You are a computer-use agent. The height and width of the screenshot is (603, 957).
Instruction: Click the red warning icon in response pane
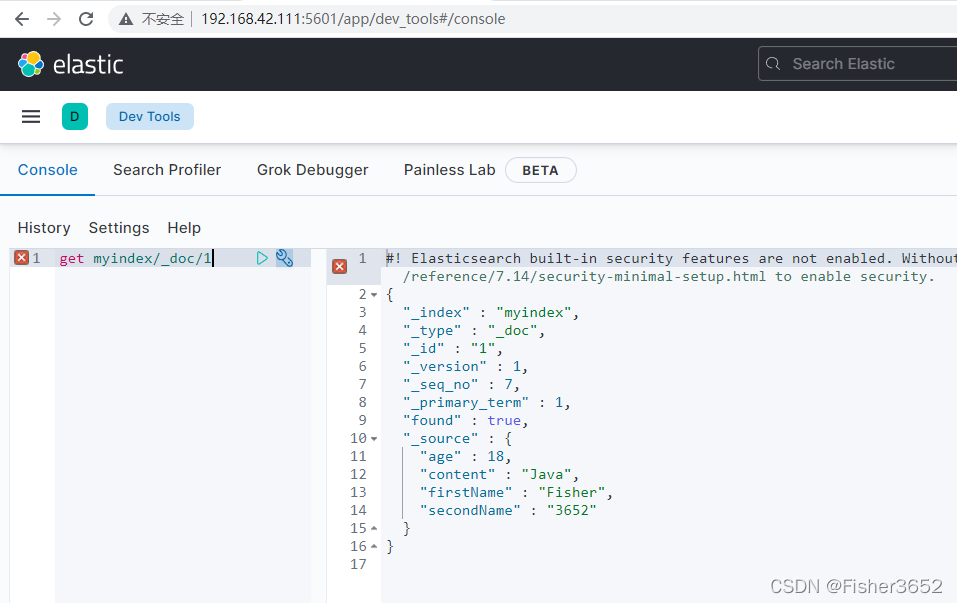point(339,267)
